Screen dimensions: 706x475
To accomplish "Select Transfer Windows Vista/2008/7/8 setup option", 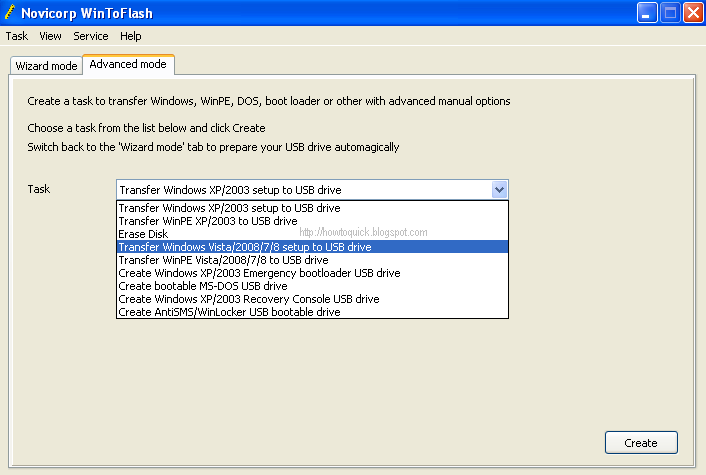I will [312, 247].
